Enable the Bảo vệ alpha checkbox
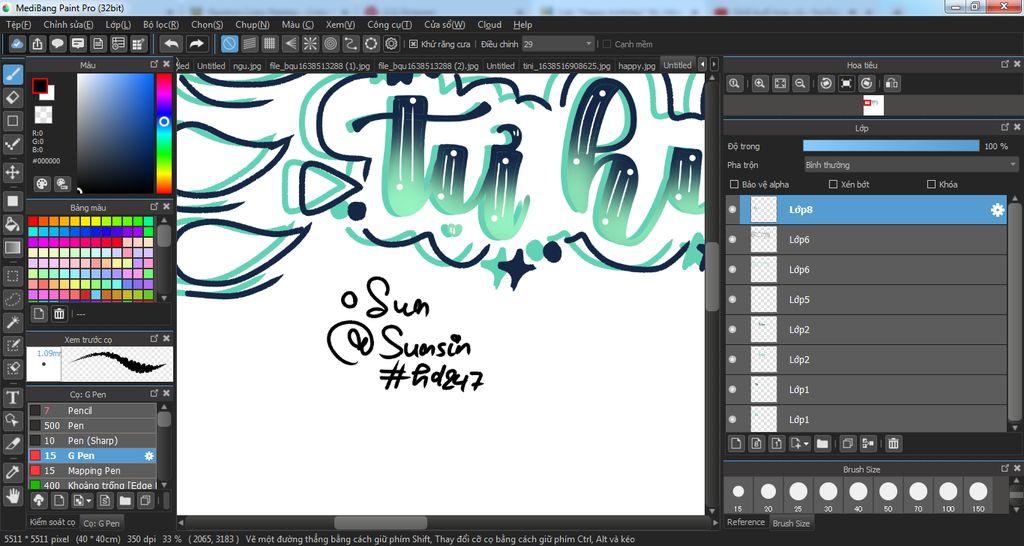 tap(734, 184)
